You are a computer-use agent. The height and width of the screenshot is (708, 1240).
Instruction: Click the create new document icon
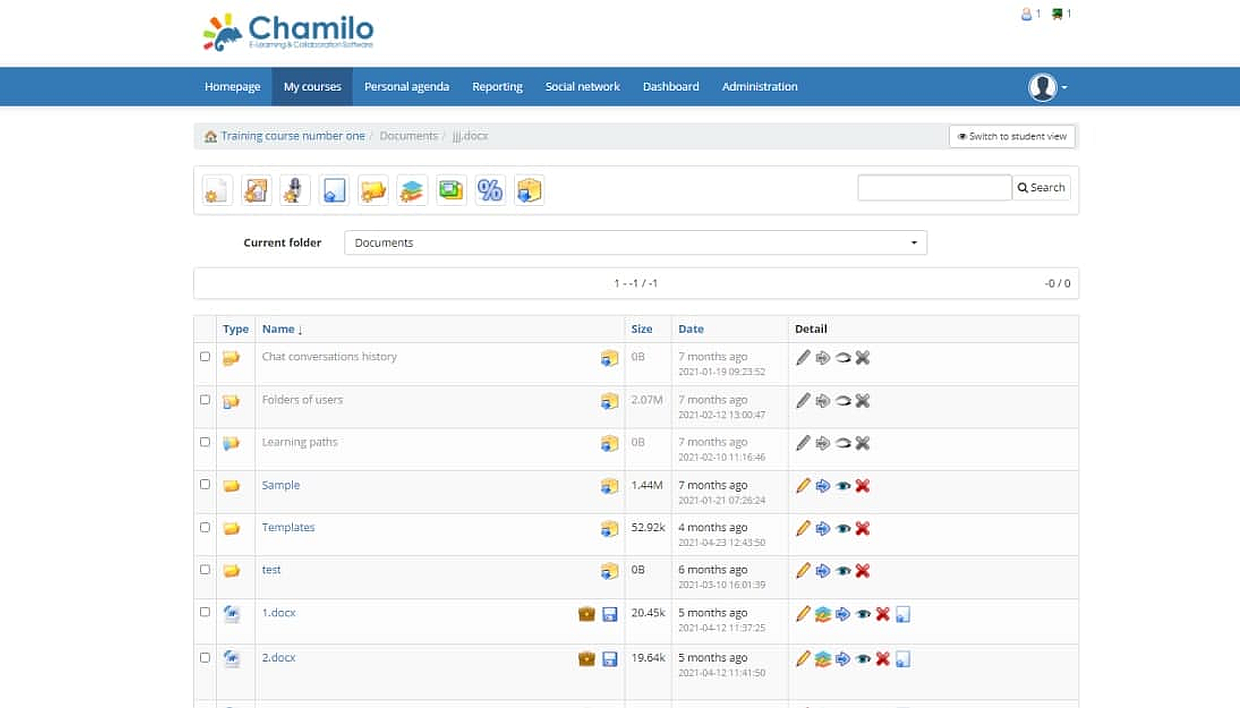[216, 190]
